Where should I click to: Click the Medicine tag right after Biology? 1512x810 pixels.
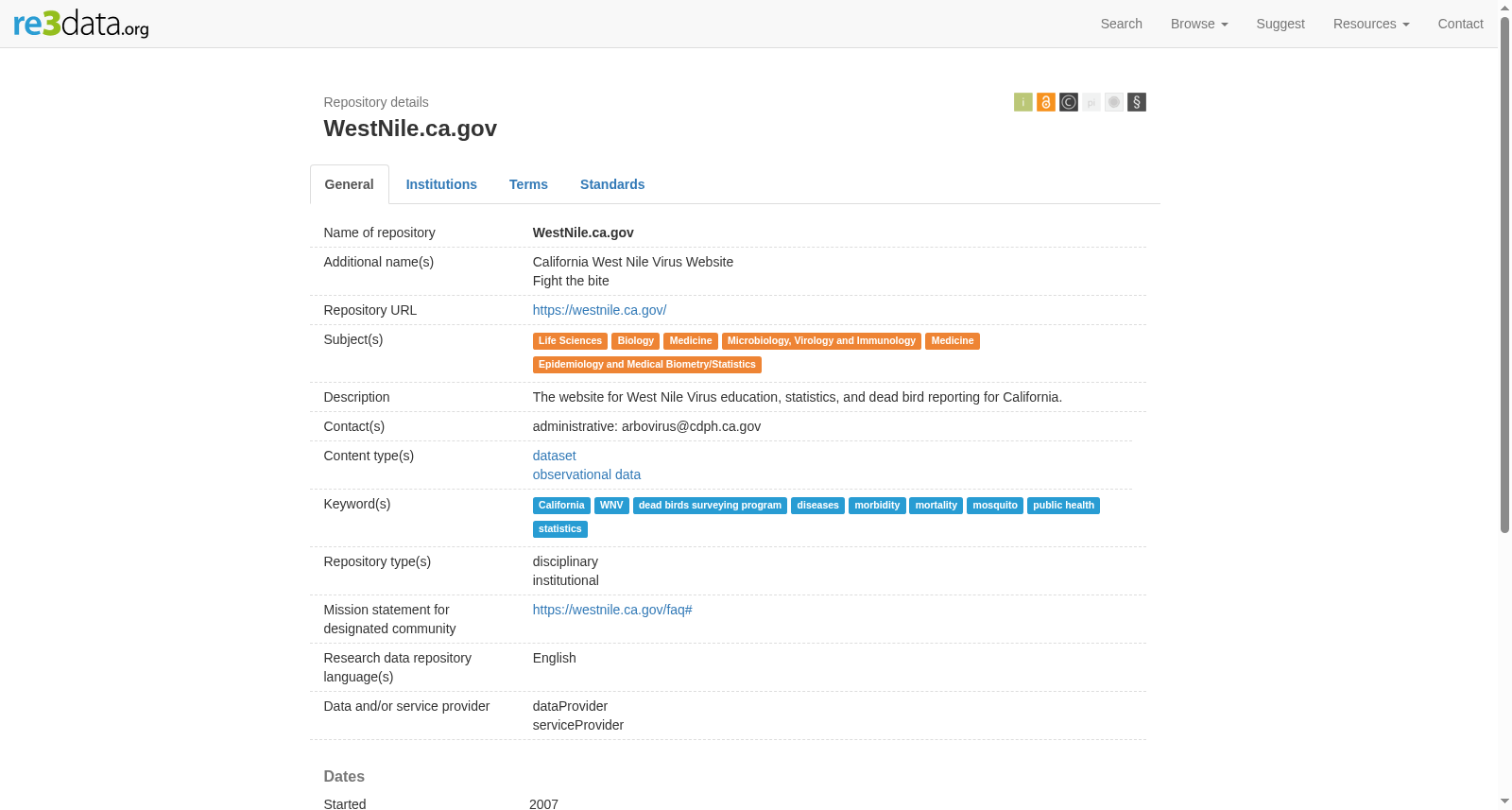691,341
